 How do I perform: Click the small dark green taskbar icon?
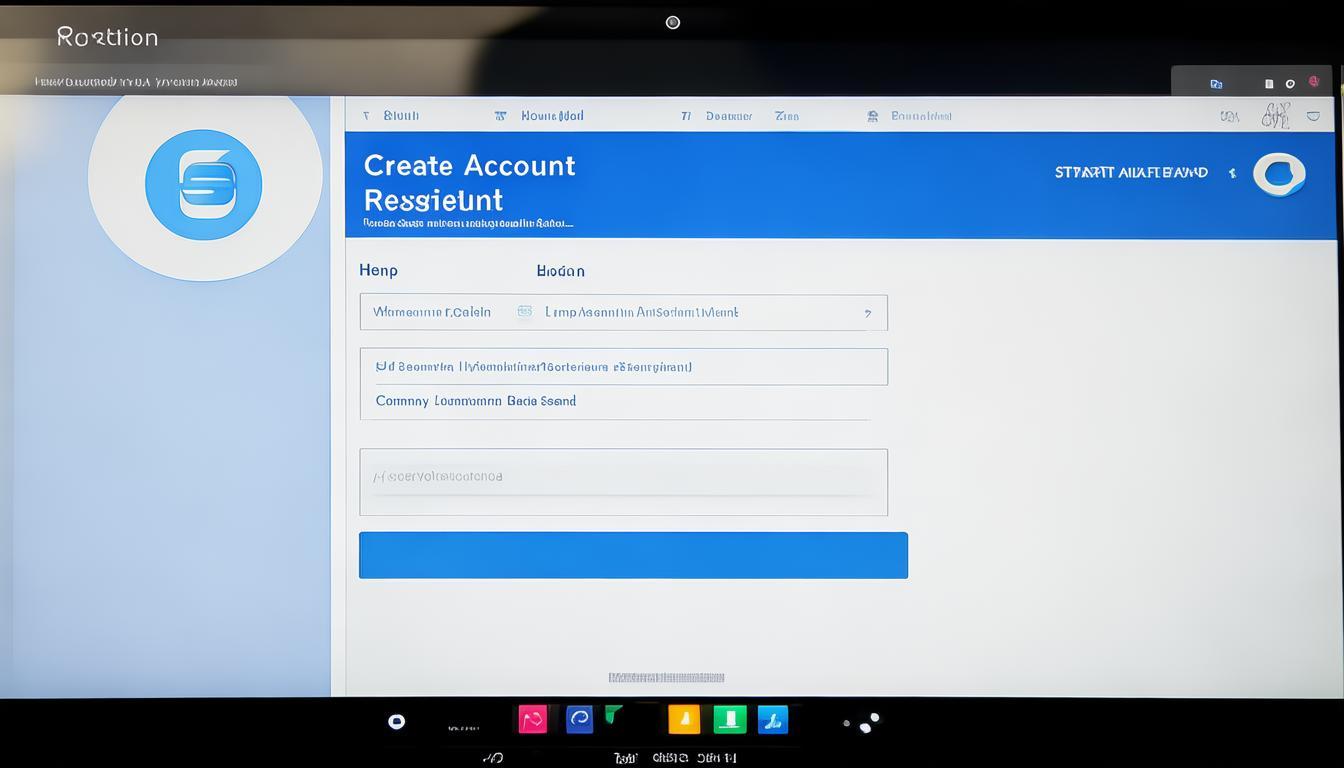click(613, 714)
